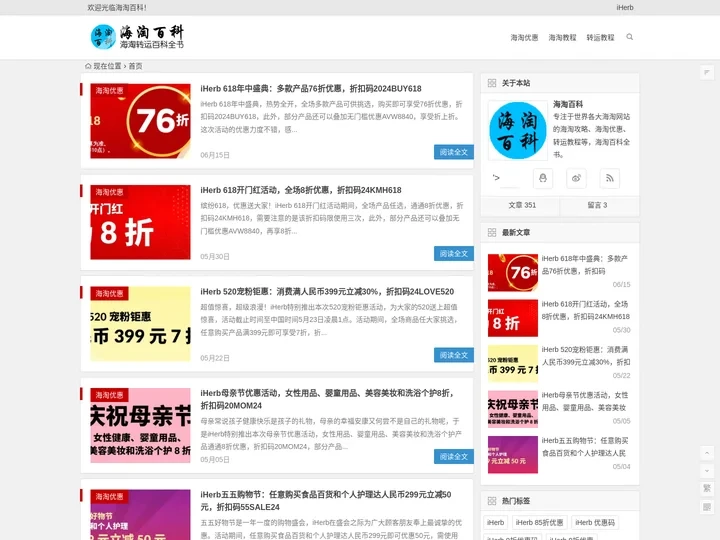
Task: Show the QR code floating button
Action: (x=707, y=506)
